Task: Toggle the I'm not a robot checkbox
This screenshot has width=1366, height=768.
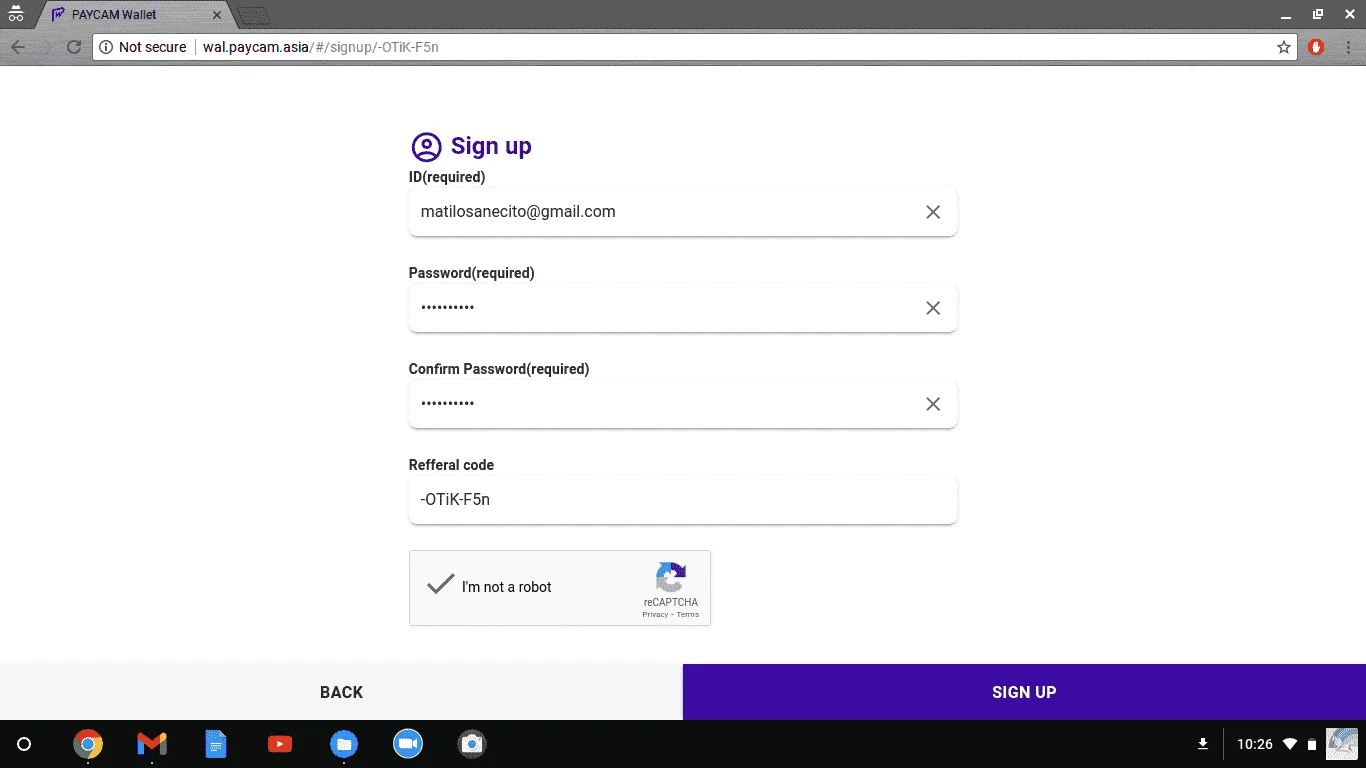Action: coord(441,586)
